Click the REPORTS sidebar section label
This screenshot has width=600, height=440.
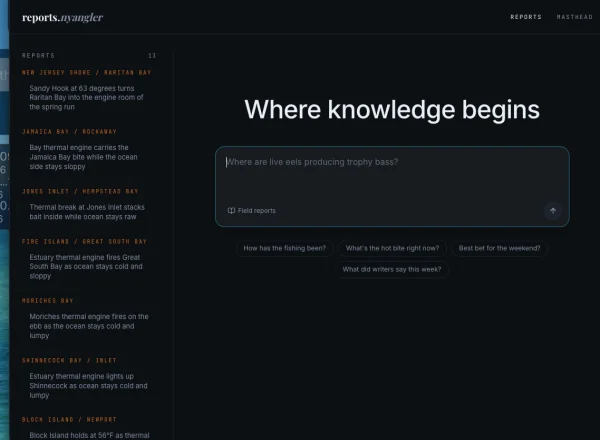pyautogui.click(x=38, y=55)
